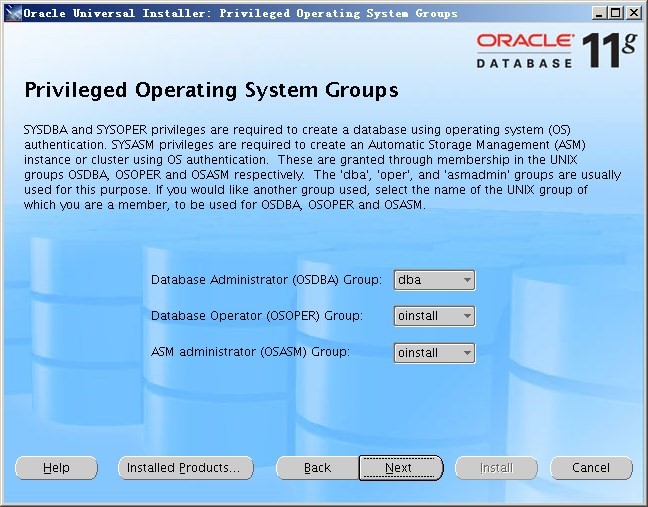Screen dimensions: 648x507
Task: Click the Database Administrator (OSDBA) Group label
Action: tap(266, 281)
